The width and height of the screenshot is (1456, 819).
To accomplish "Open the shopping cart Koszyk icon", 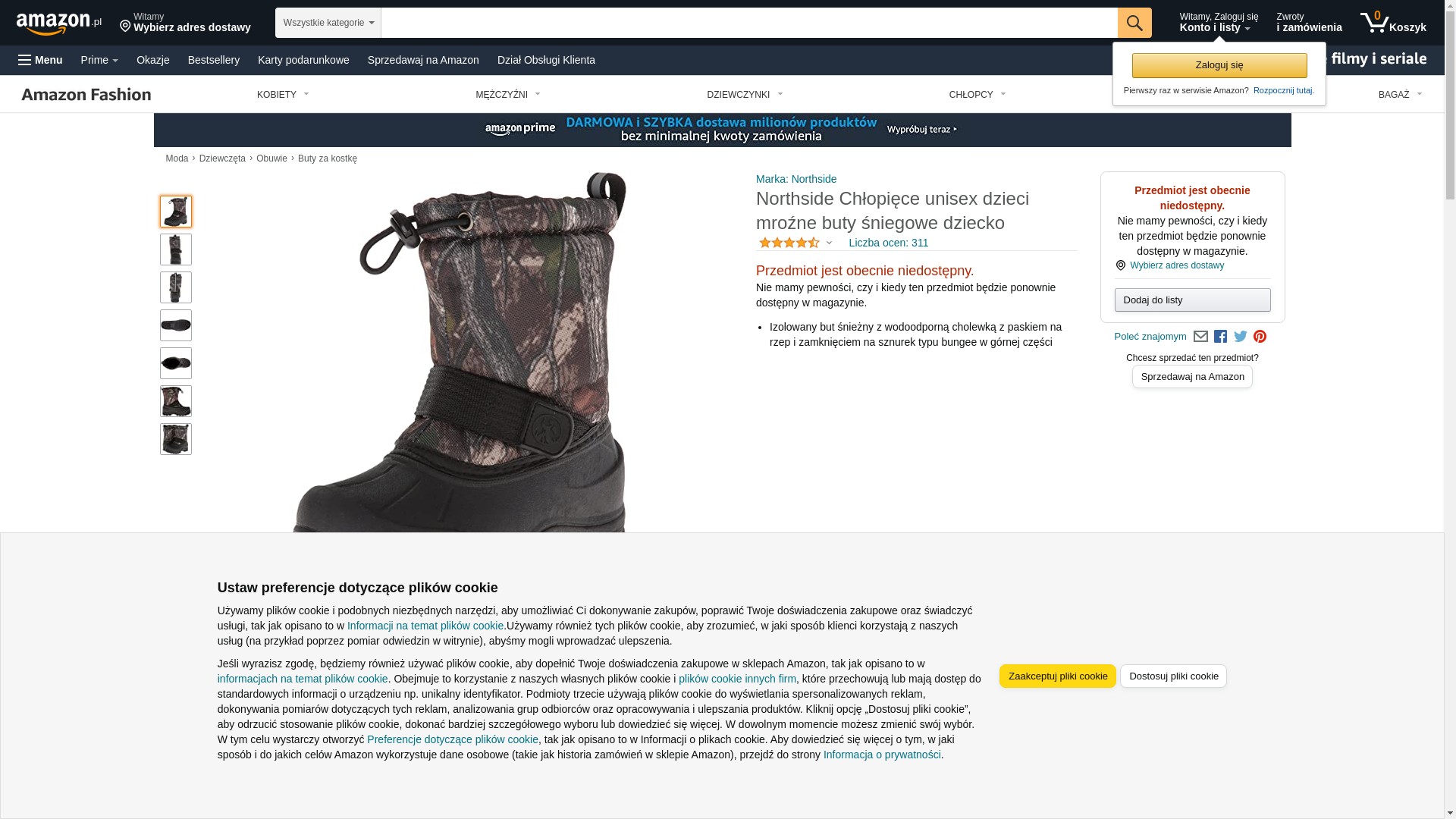I will [x=1393, y=23].
